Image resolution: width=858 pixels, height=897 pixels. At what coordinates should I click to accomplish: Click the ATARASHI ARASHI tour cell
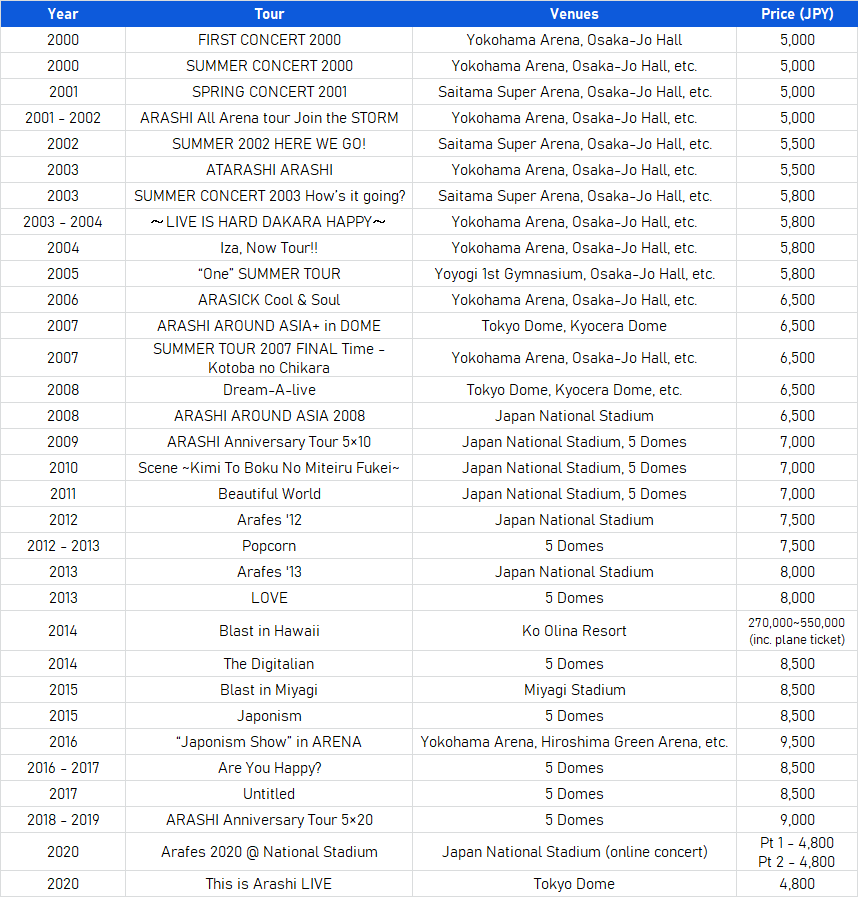269,170
